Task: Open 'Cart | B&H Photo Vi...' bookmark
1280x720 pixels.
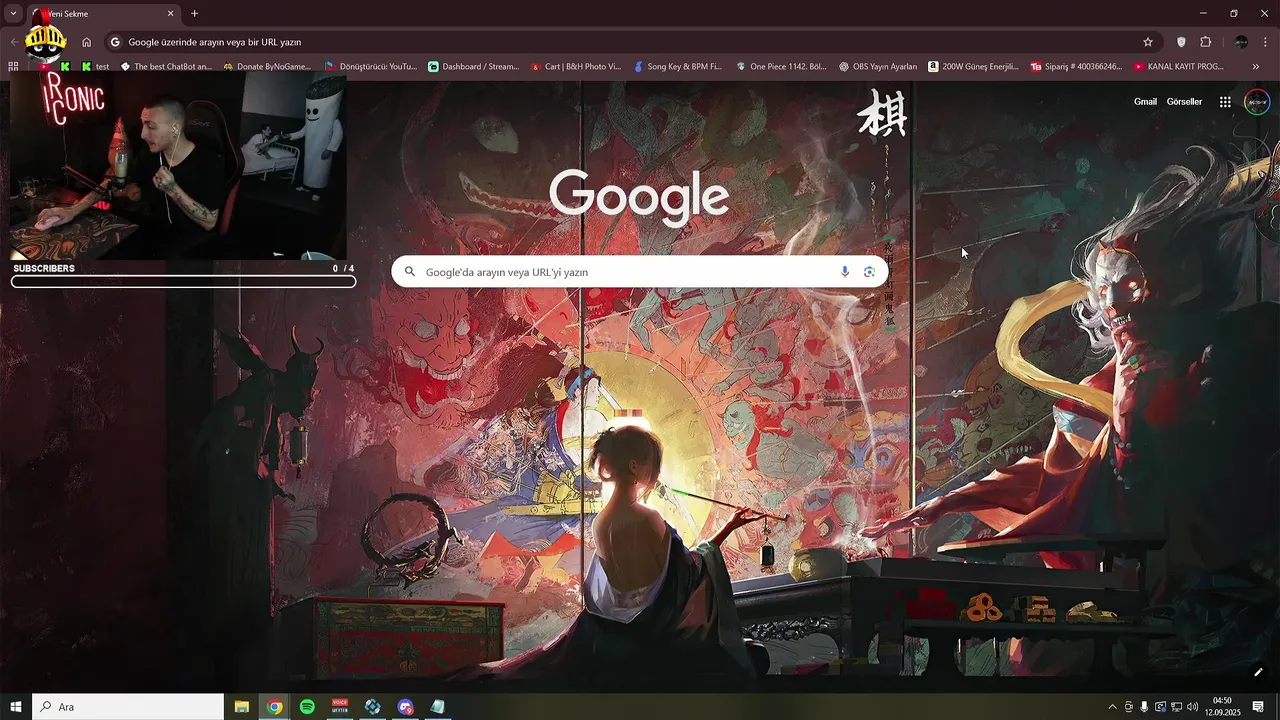Action: point(576,66)
